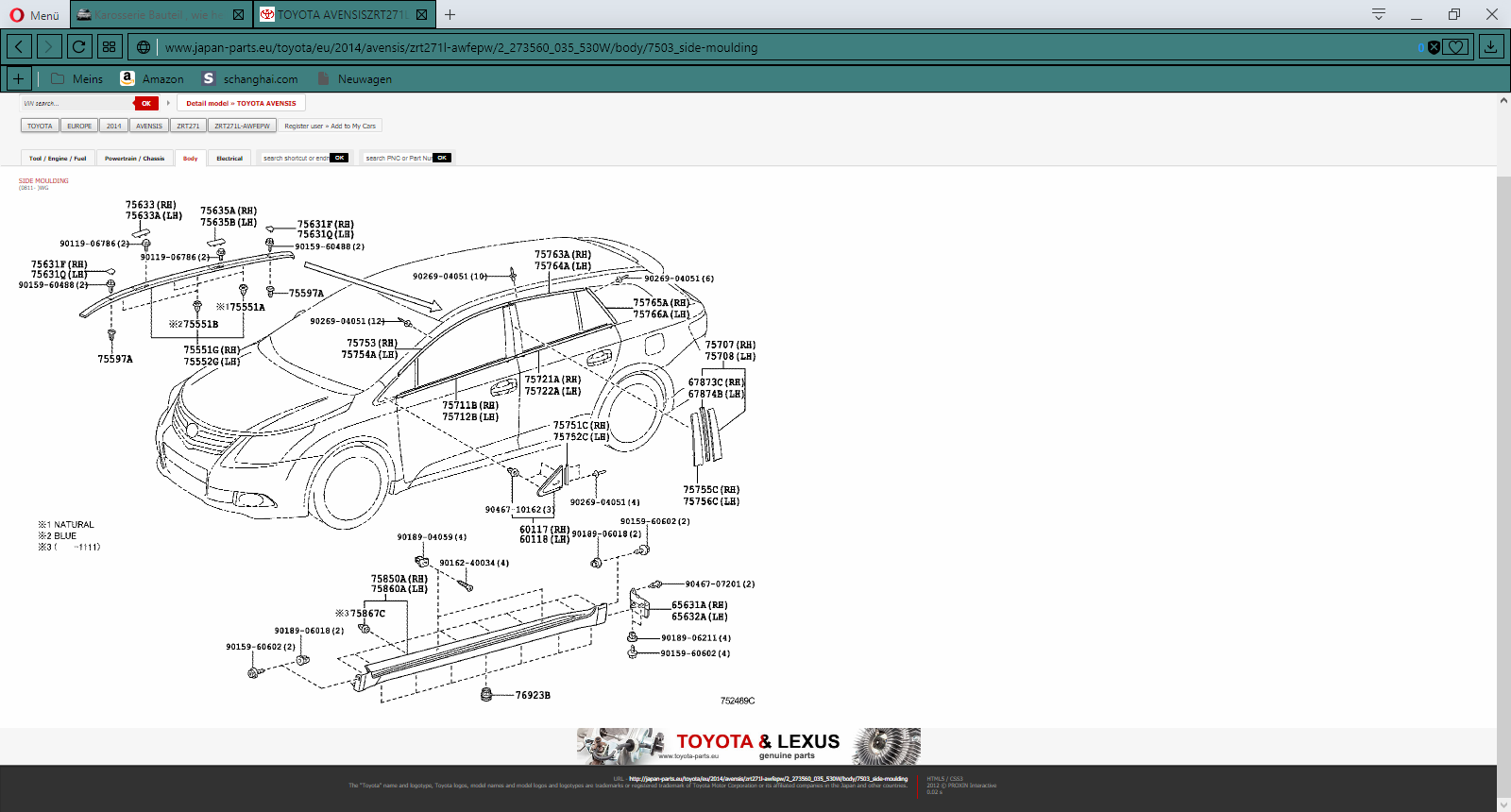Add page to bookmarks with heart icon
Viewport: 1511px width, 812px height.
click(1455, 47)
